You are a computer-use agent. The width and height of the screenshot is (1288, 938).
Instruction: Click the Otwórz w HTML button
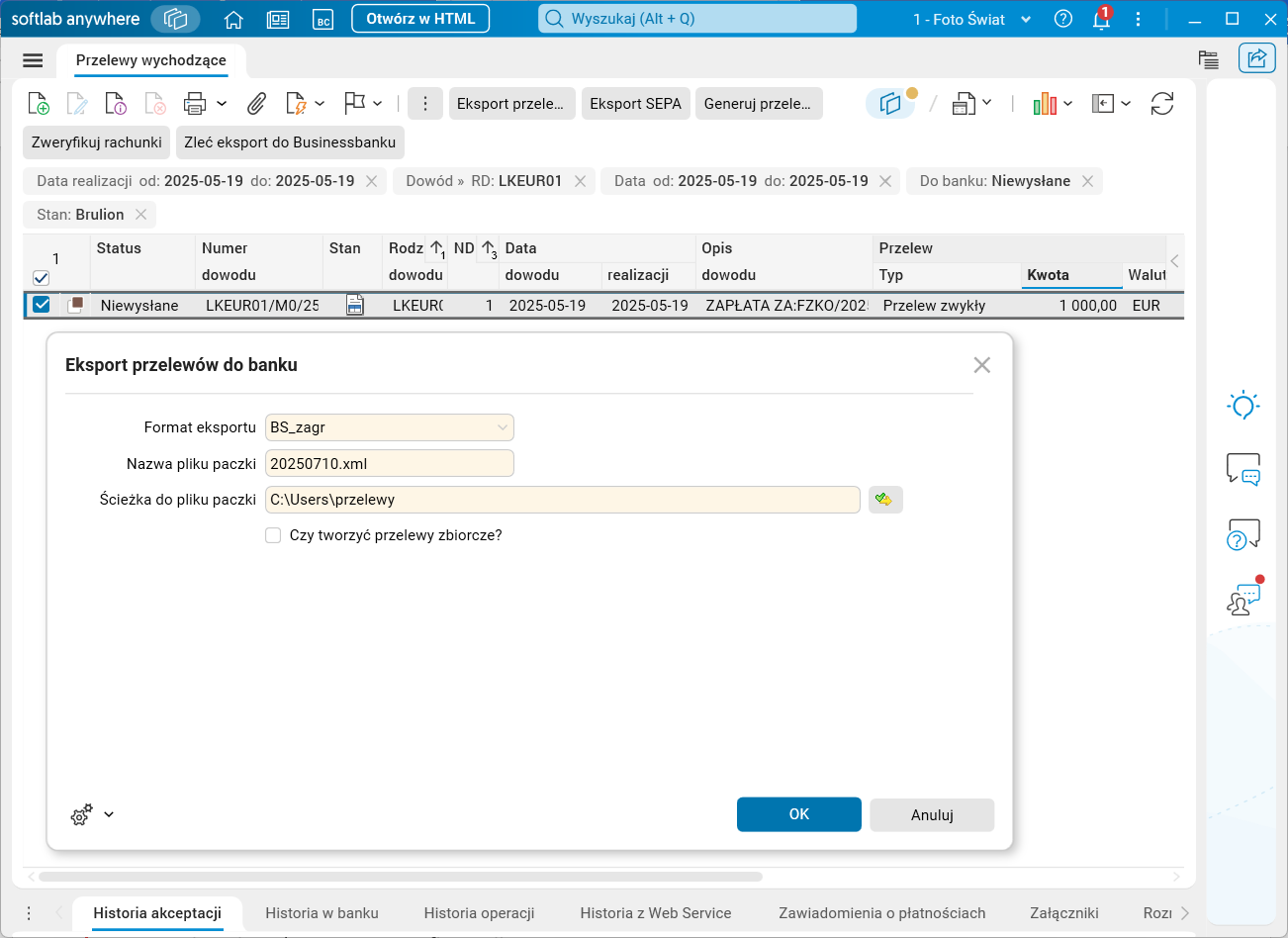tap(420, 19)
